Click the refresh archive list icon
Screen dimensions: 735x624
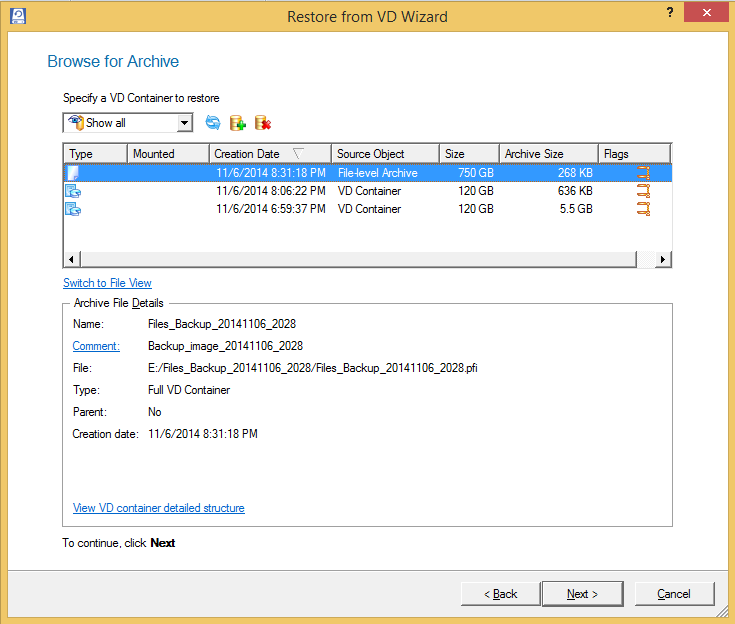213,123
